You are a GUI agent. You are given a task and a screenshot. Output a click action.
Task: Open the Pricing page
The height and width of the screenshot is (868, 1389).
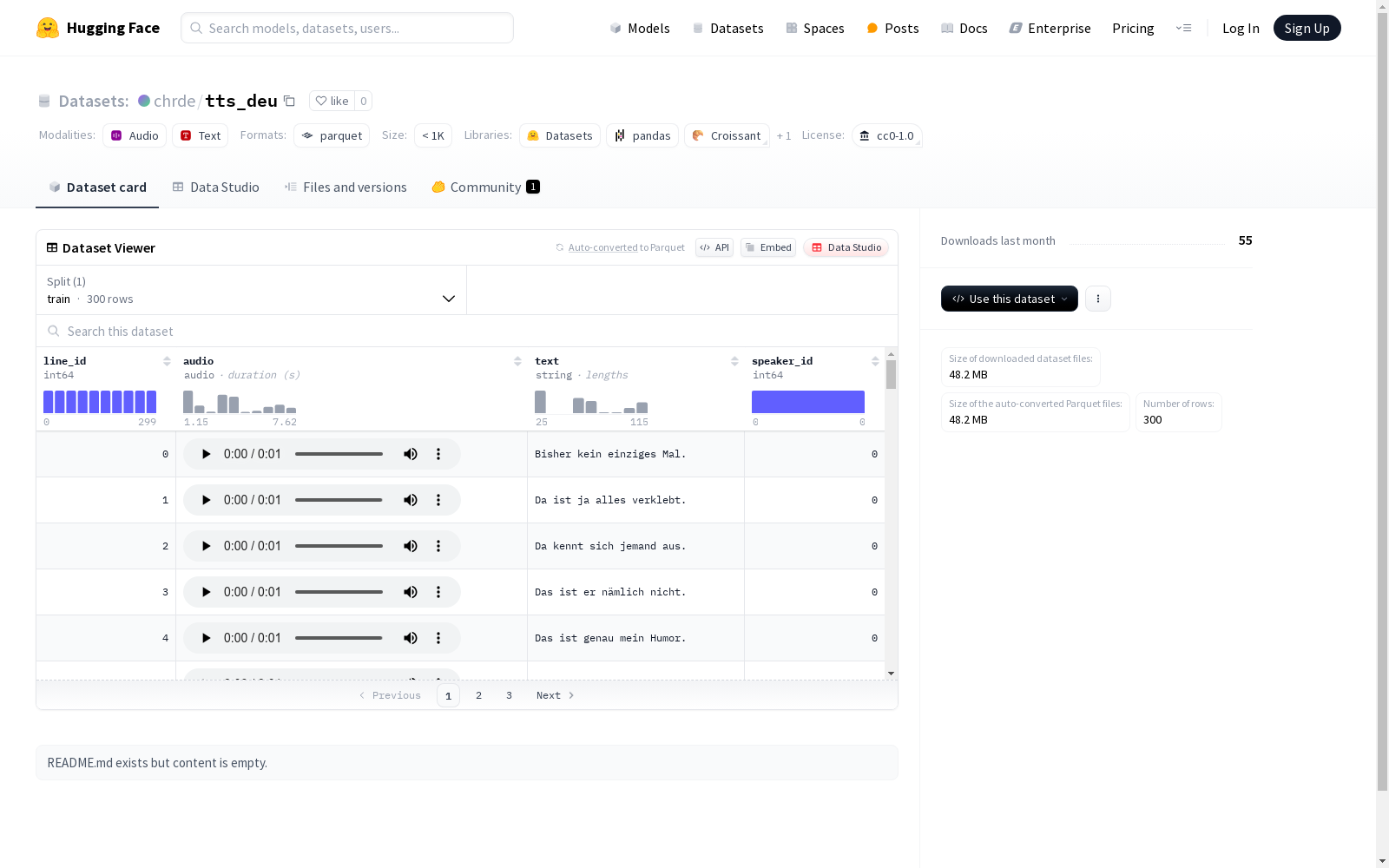(x=1133, y=28)
